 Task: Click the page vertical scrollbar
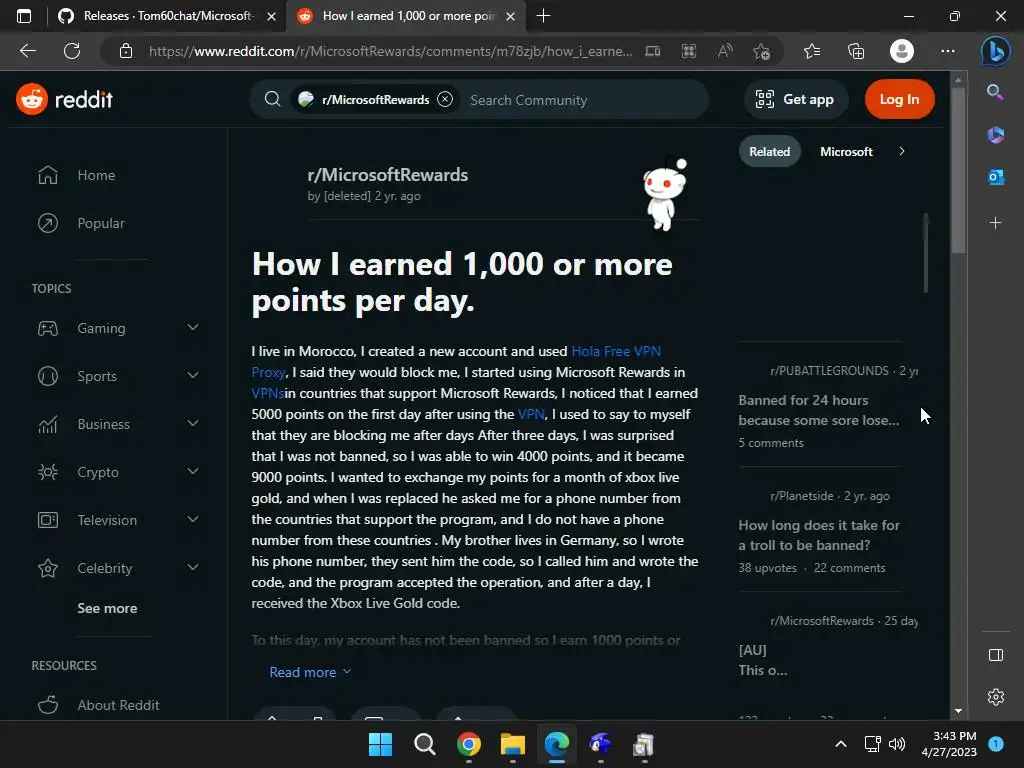958,170
